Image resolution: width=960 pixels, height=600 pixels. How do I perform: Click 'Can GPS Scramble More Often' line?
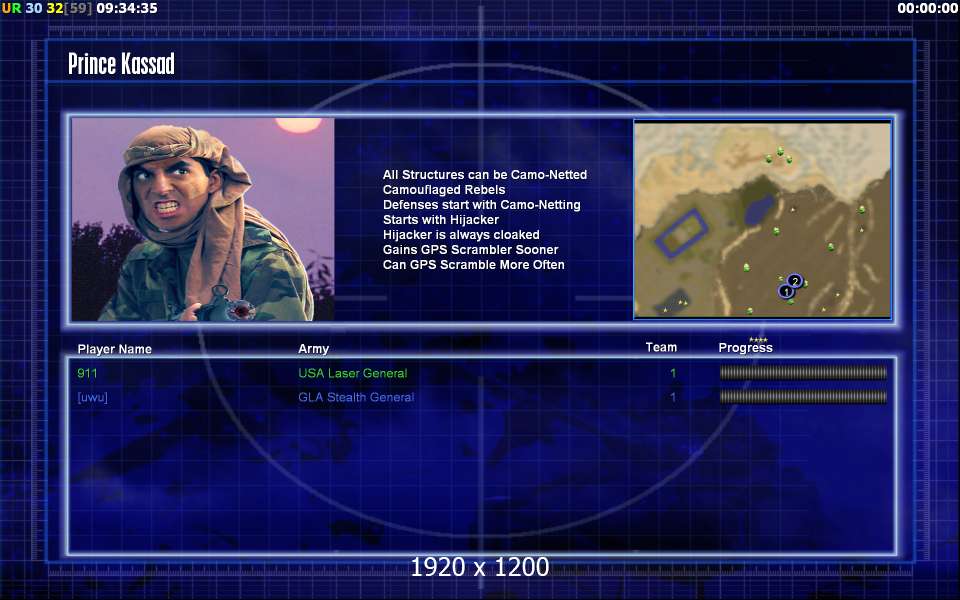pyautogui.click(x=473, y=264)
